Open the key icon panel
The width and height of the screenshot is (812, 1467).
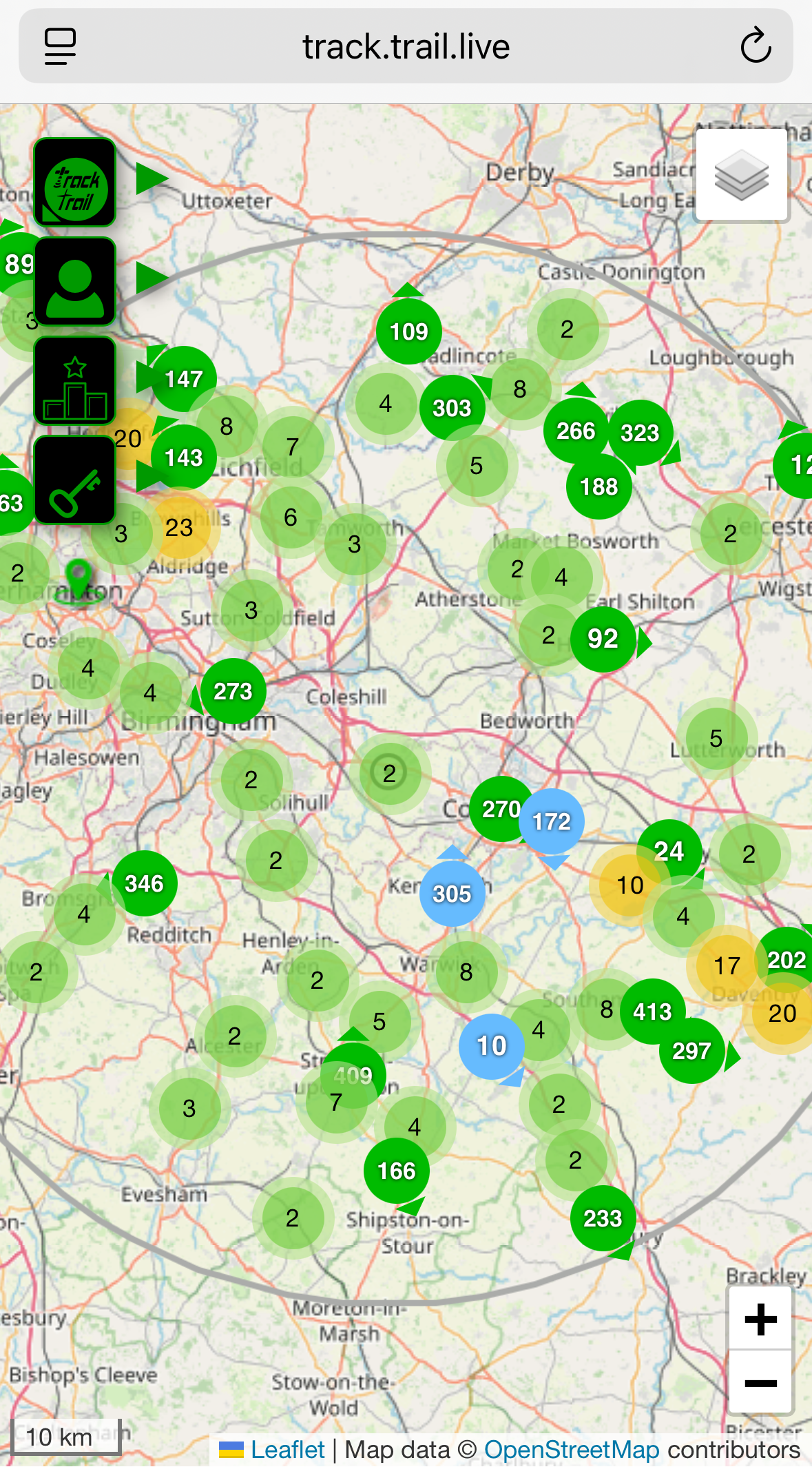(75, 480)
